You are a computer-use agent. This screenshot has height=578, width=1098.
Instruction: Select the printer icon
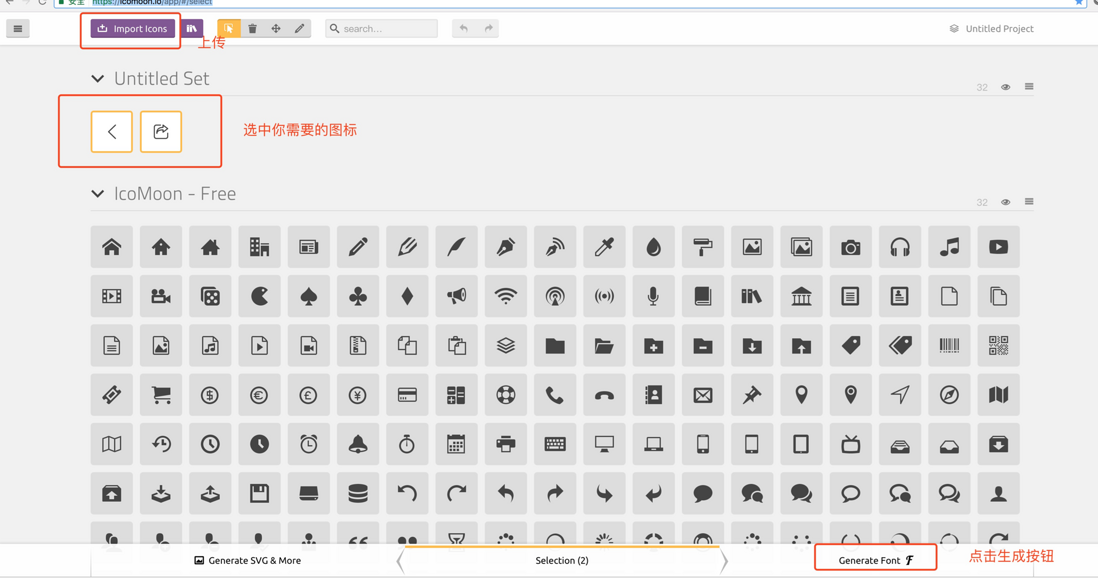click(x=506, y=444)
